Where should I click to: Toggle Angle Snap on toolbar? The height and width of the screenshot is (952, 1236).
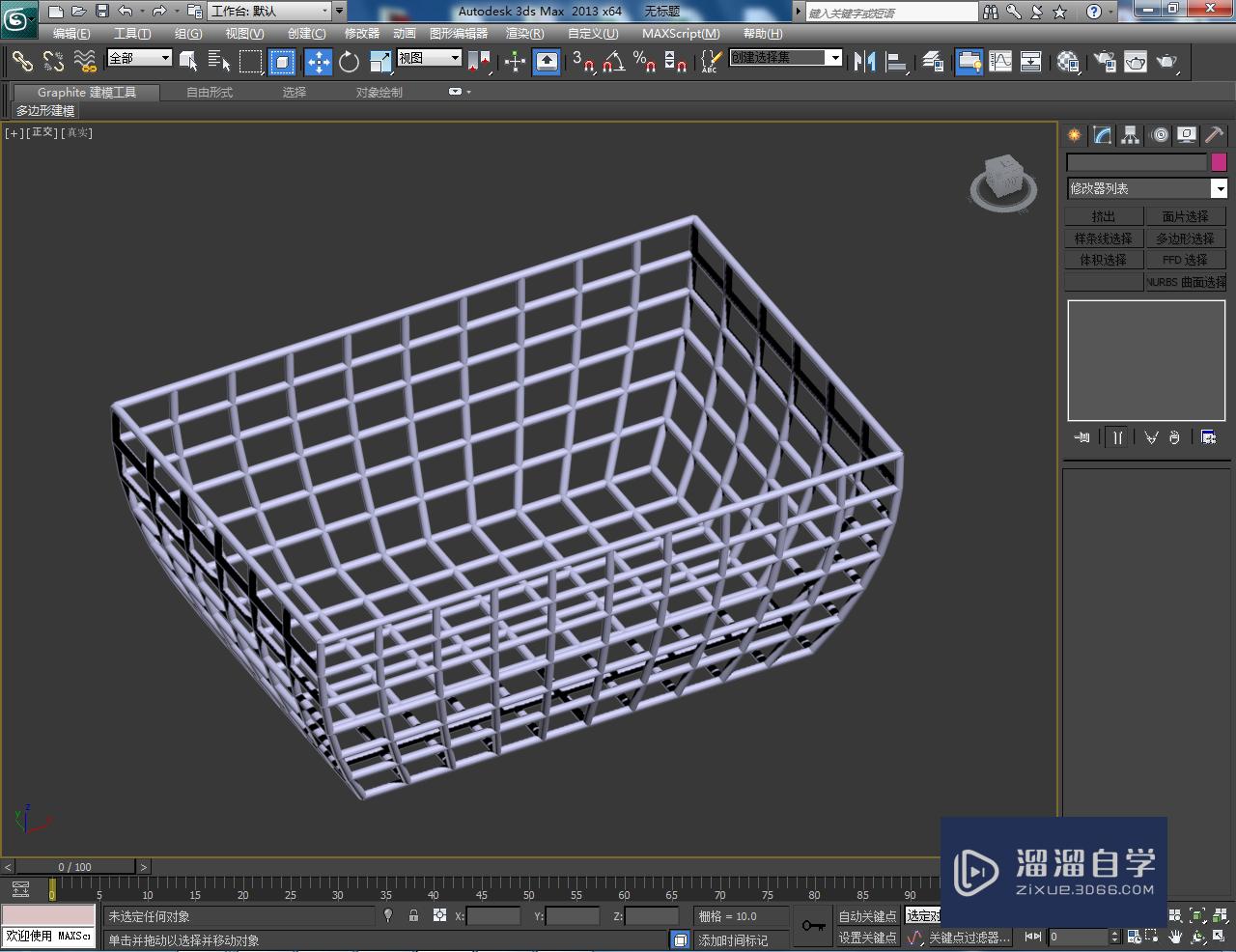(613, 62)
